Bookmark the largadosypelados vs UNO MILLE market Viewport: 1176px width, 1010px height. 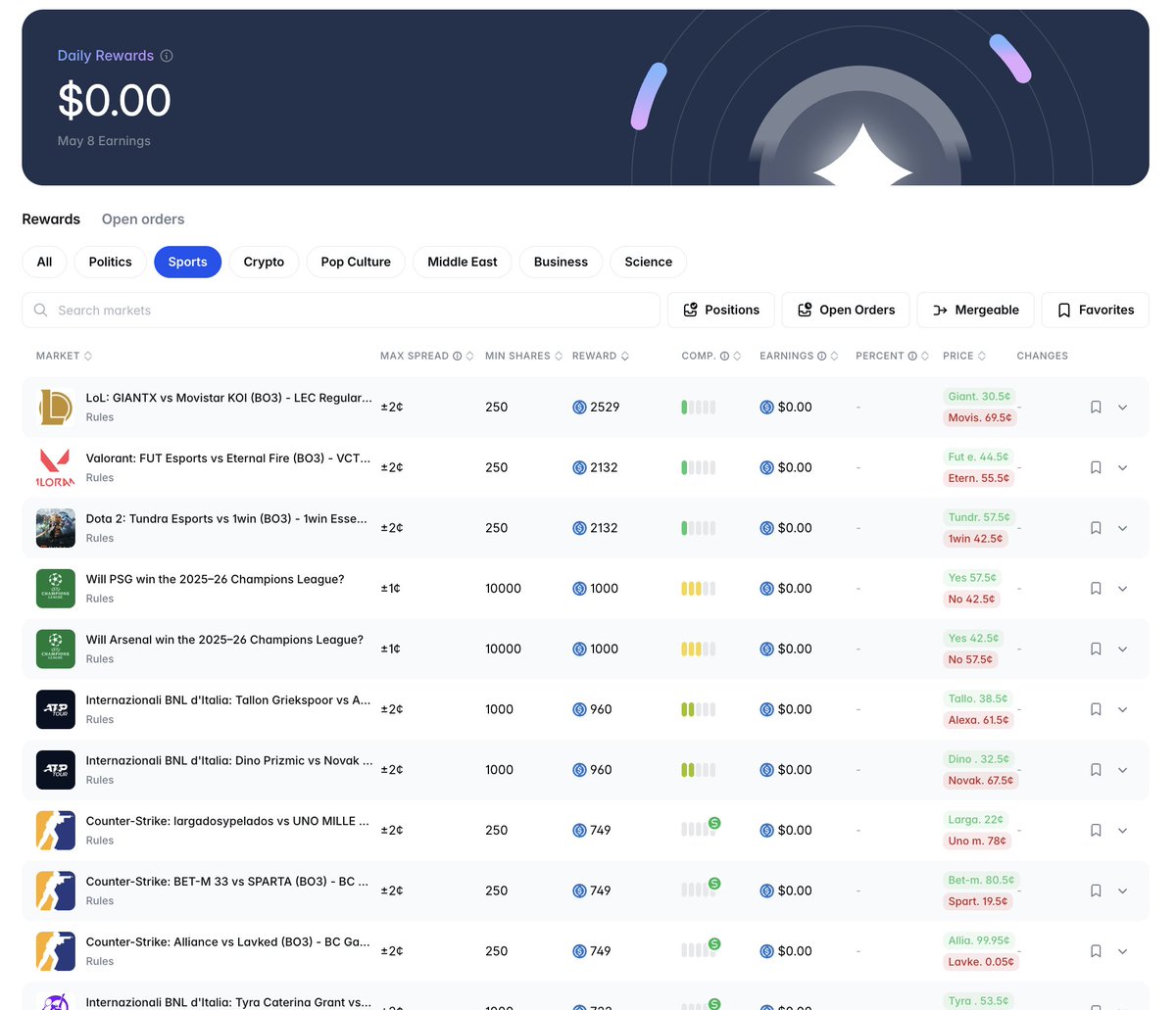[x=1096, y=831]
